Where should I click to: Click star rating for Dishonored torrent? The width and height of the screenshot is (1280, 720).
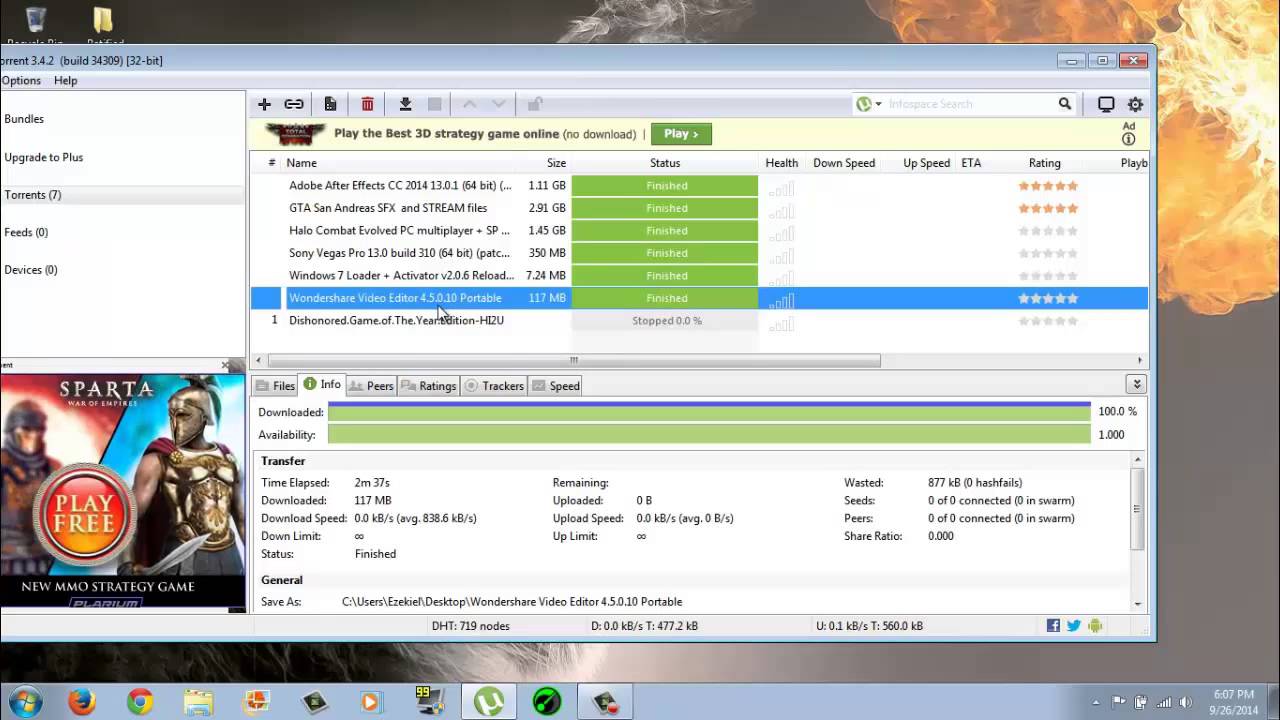1047,321
